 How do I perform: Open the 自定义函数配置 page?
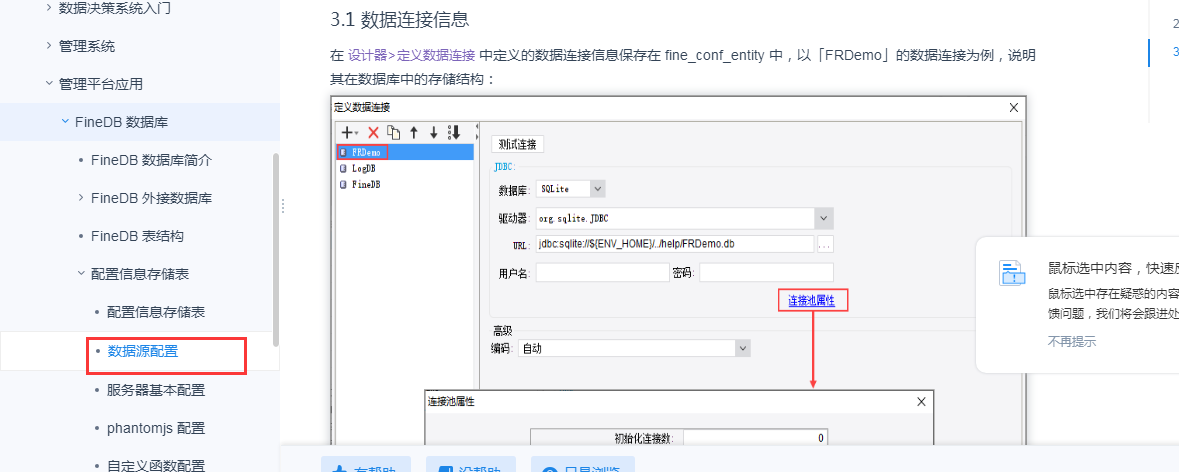[x=156, y=466]
